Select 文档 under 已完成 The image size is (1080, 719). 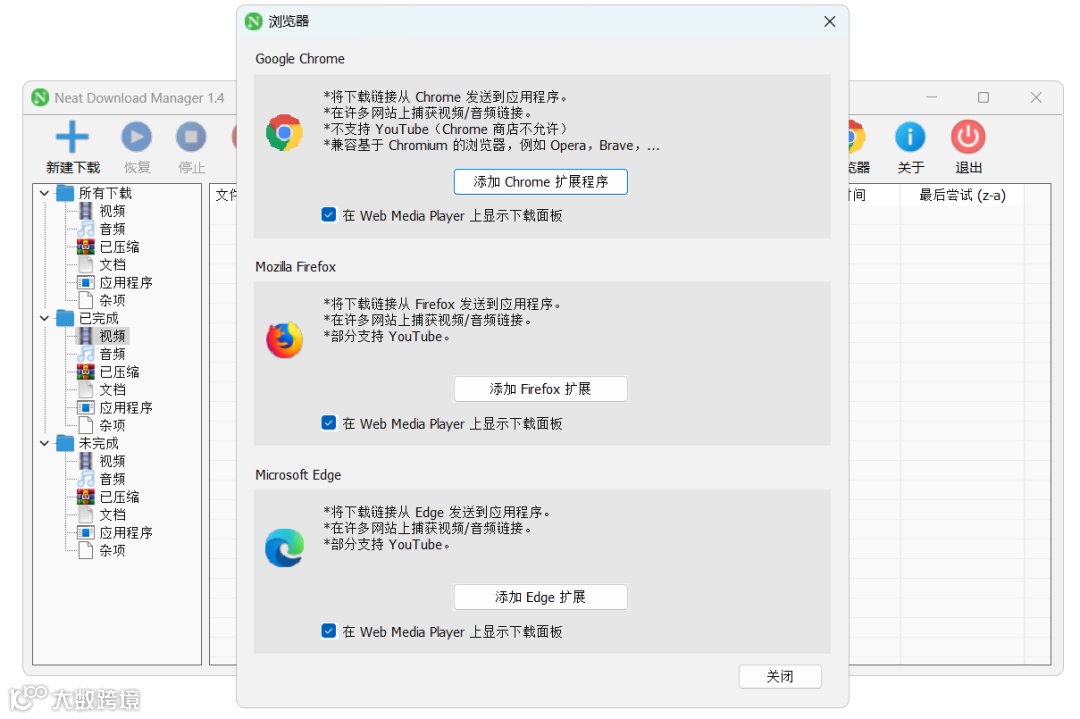112,390
